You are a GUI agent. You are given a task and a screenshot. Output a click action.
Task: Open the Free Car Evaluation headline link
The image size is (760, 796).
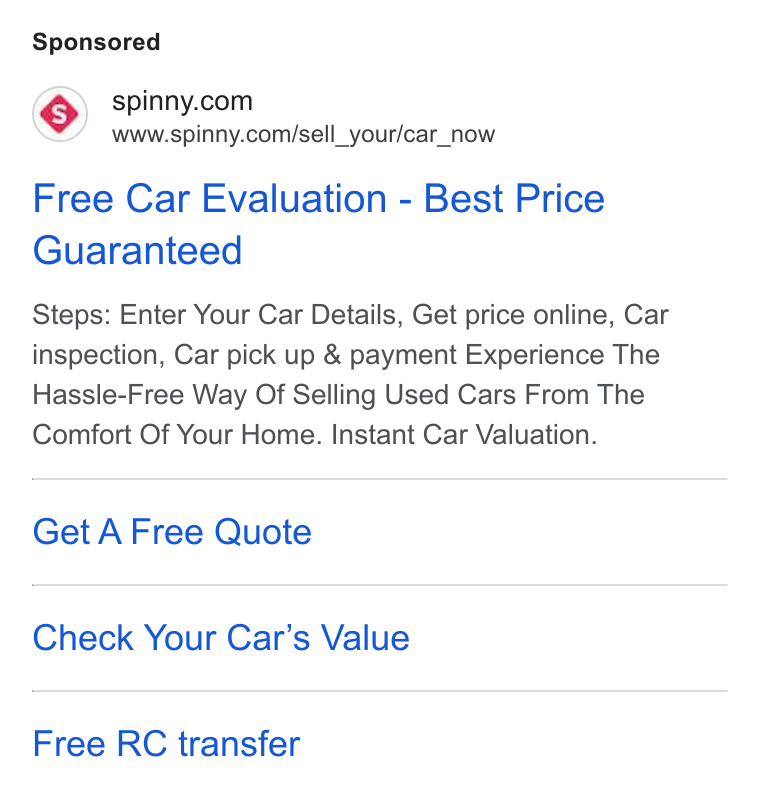318,224
